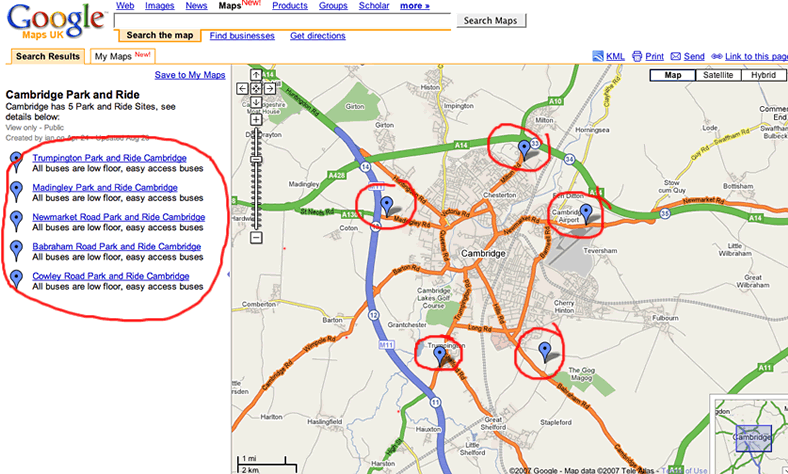Viewport: 788px width, 474px height.
Task: Click the Link to this page link
Action: (756, 56)
